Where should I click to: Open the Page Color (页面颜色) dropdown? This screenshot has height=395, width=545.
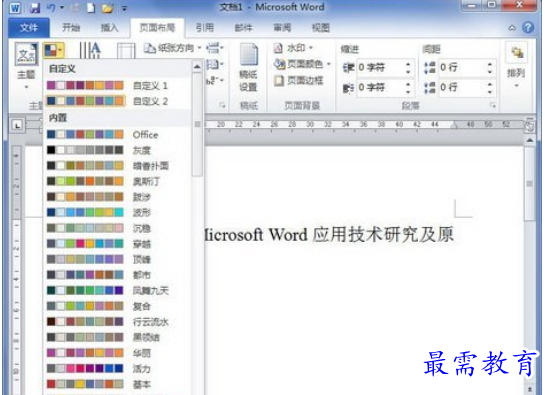302,64
